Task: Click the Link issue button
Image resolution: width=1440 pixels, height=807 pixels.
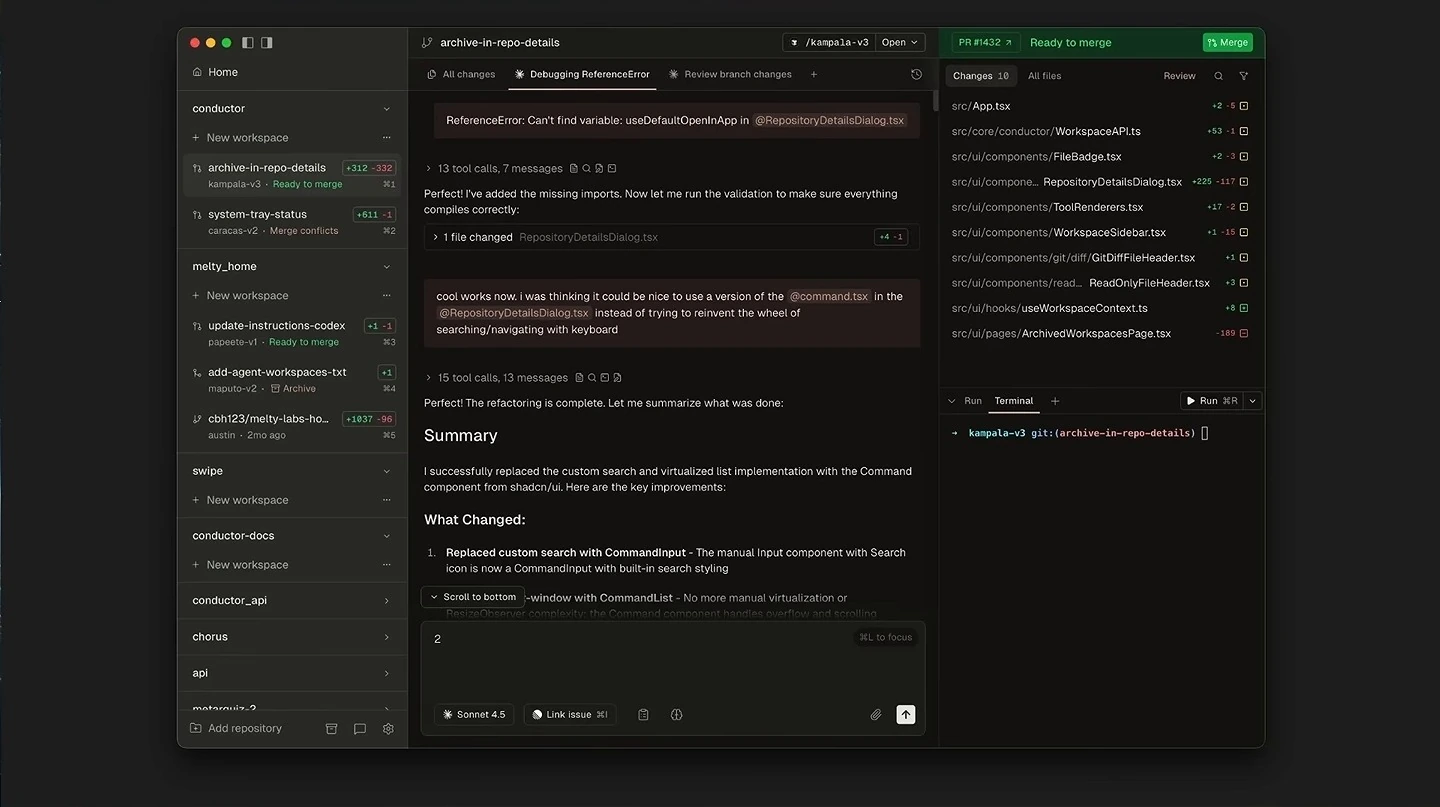Action: [x=570, y=714]
